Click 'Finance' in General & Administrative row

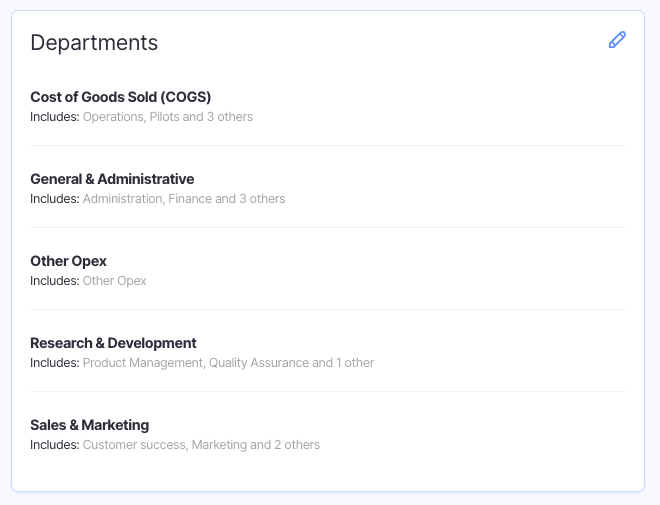(190, 199)
